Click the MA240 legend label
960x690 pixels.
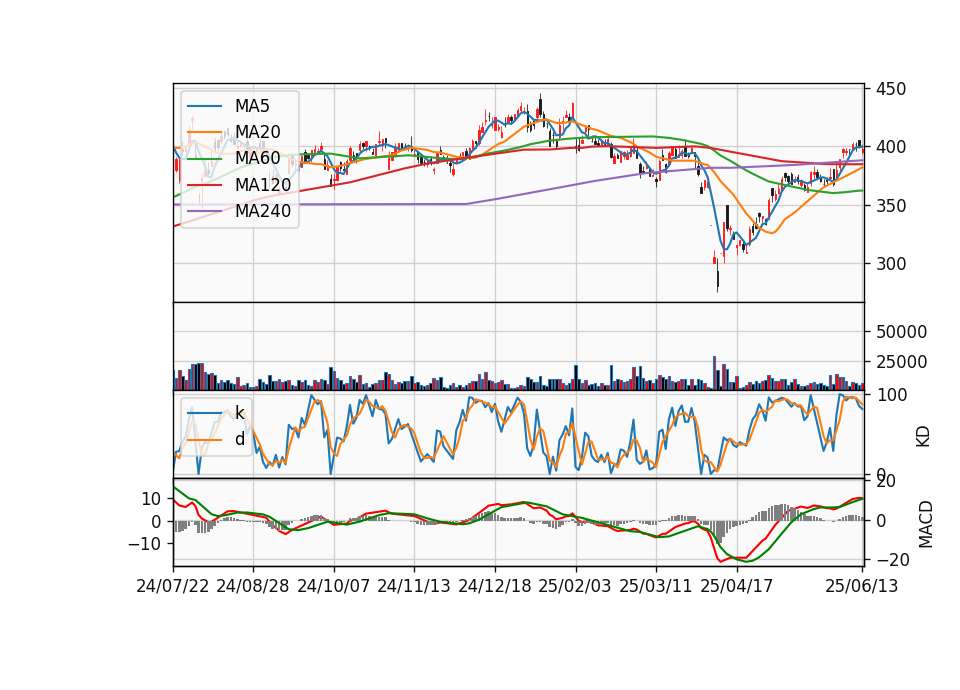[263, 211]
